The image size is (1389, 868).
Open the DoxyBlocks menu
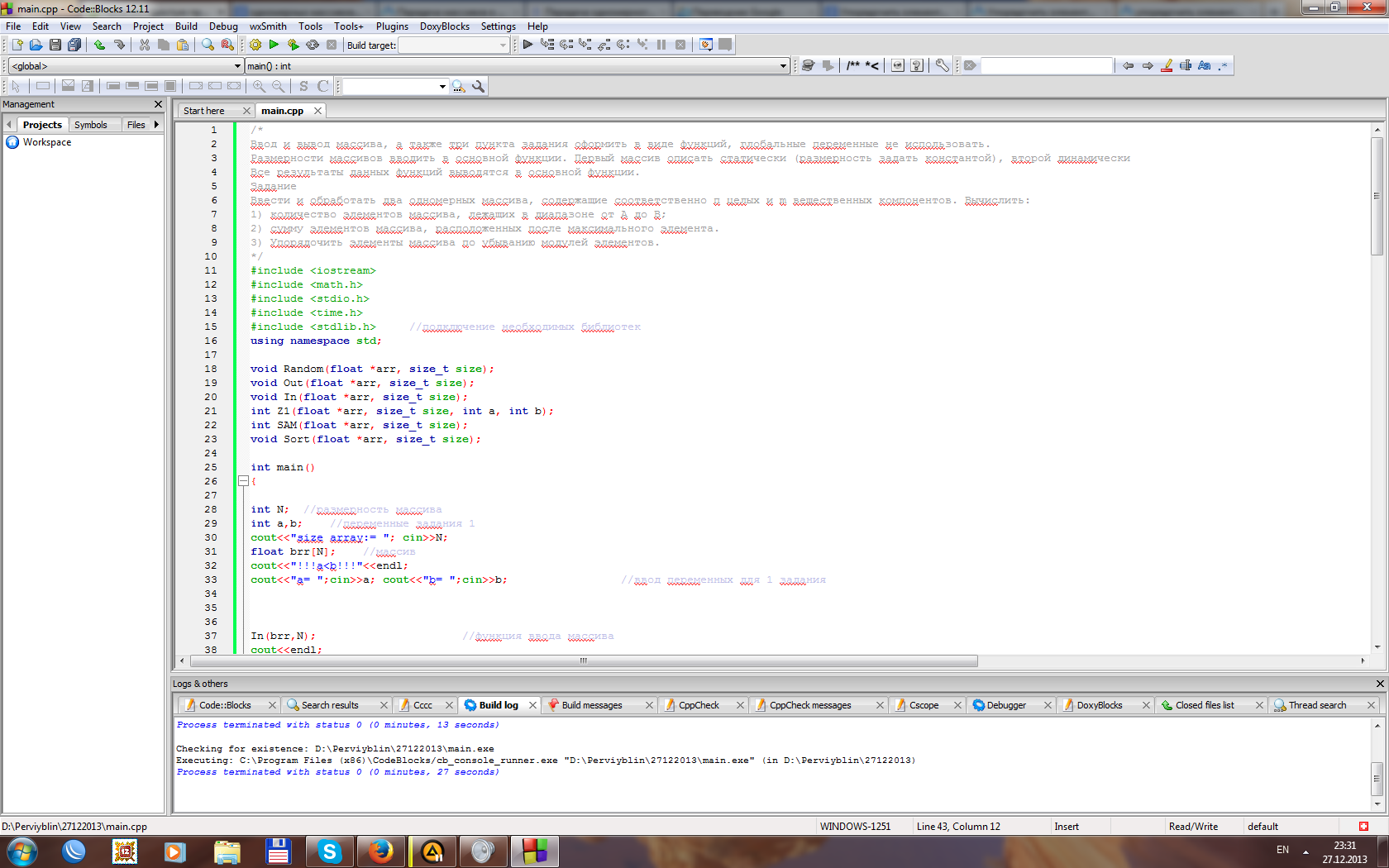pos(445,26)
